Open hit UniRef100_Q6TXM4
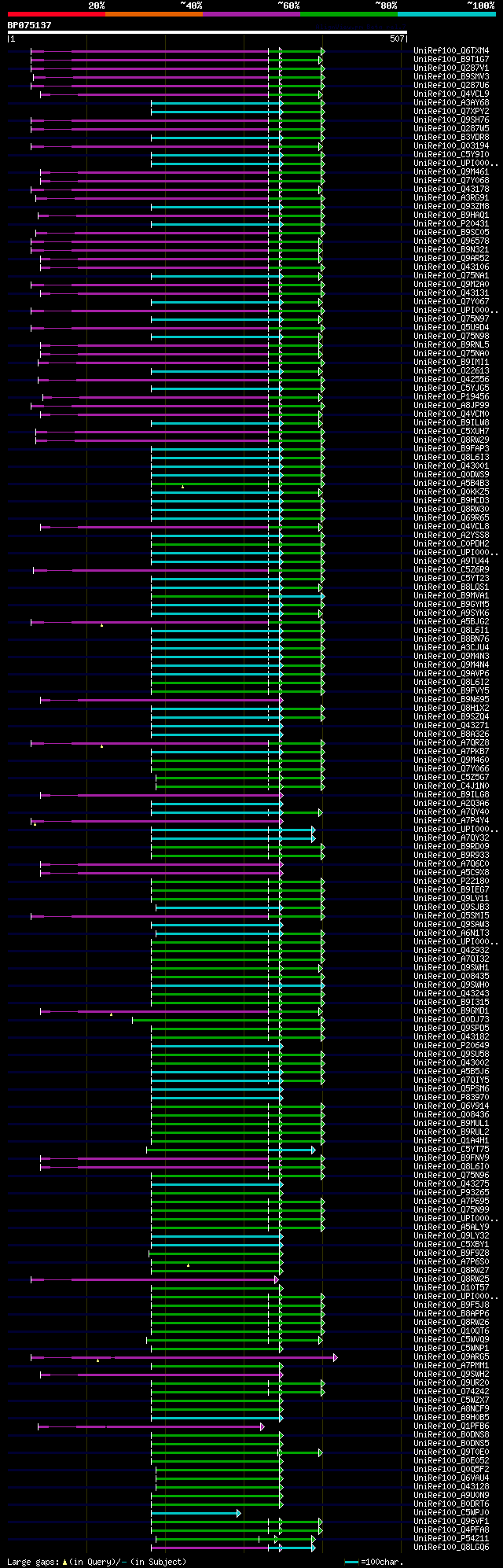This screenshot has height=1568, width=503. (451, 51)
